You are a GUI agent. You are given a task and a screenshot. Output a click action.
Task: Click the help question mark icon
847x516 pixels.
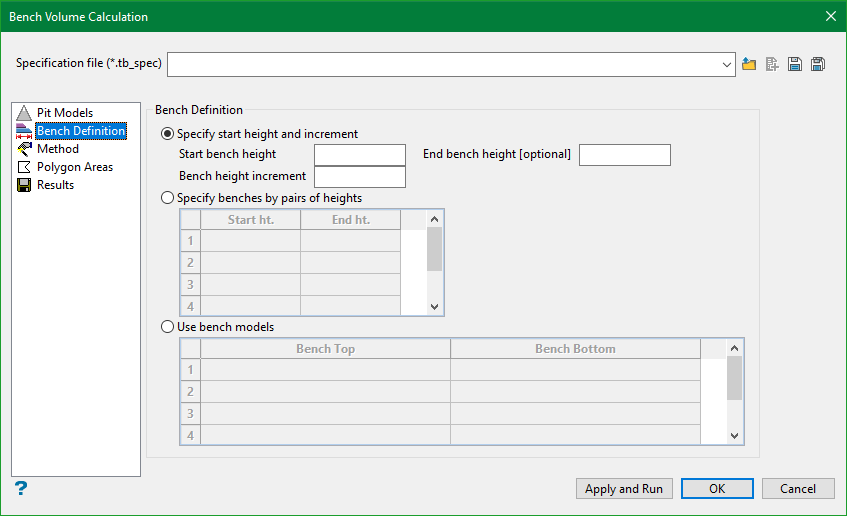coord(20,488)
